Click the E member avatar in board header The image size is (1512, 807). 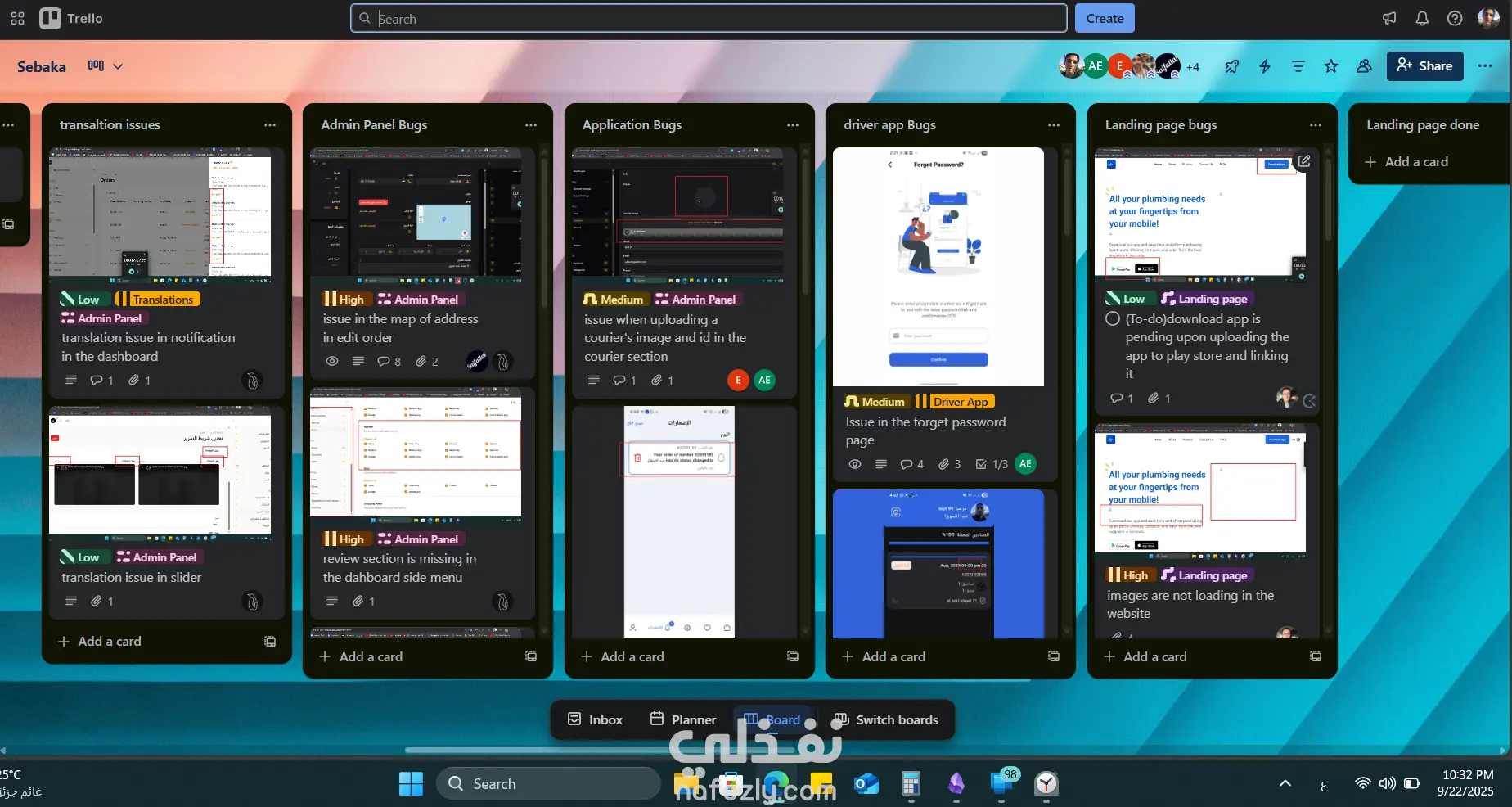1119,66
